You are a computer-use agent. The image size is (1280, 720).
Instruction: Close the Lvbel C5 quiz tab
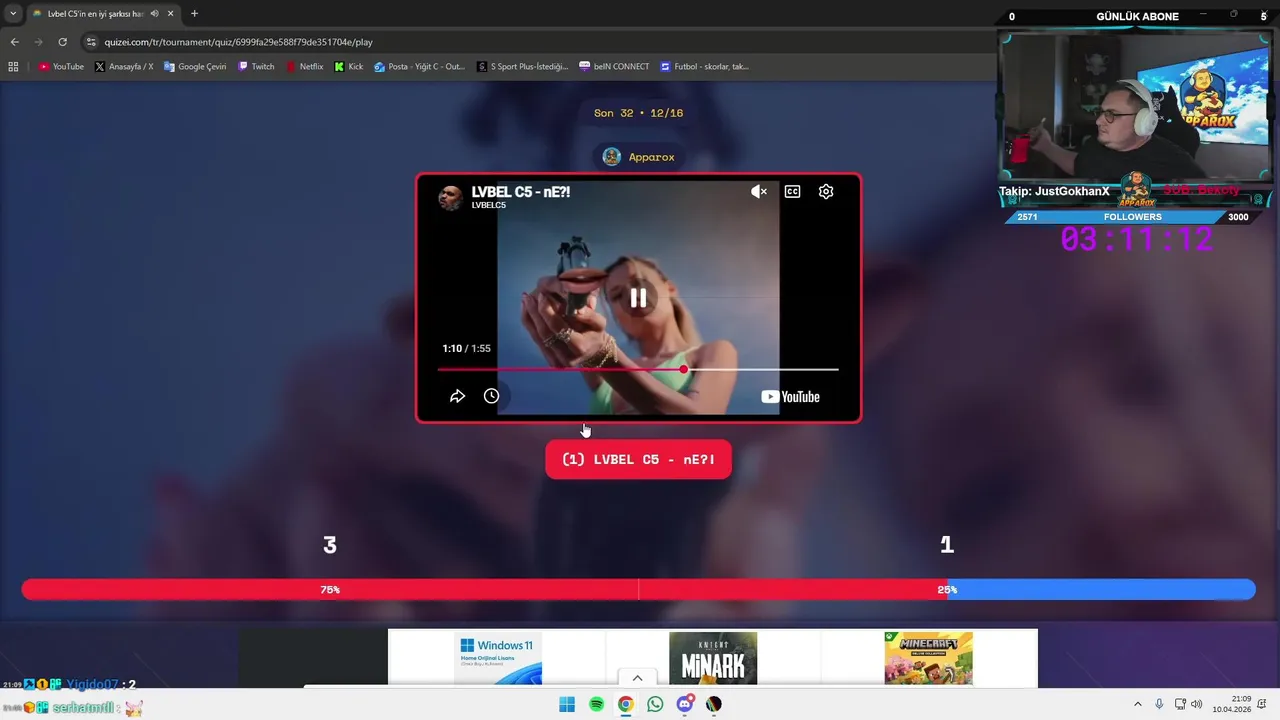172,14
